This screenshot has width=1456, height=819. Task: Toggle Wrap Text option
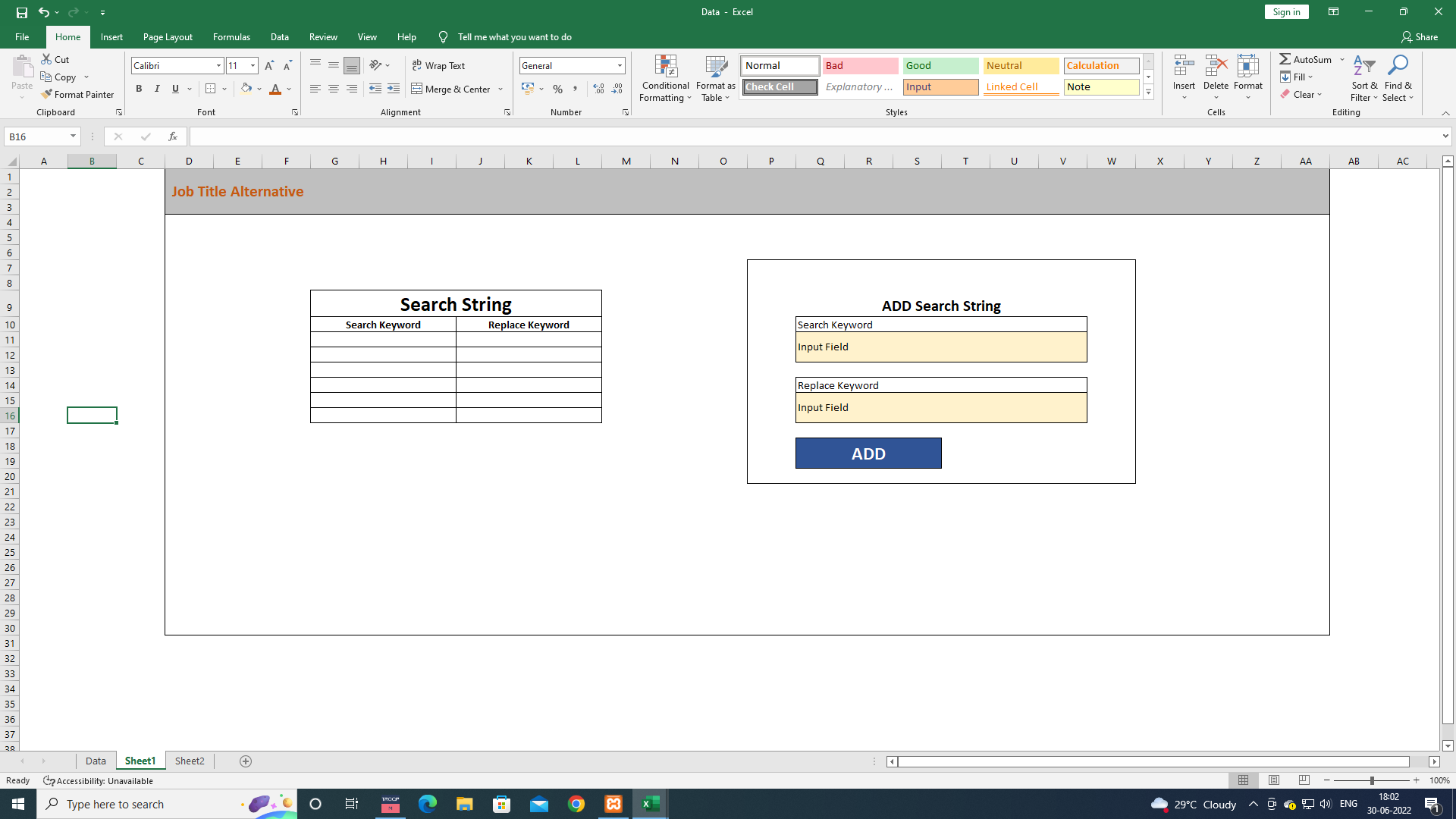pyautogui.click(x=438, y=66)
